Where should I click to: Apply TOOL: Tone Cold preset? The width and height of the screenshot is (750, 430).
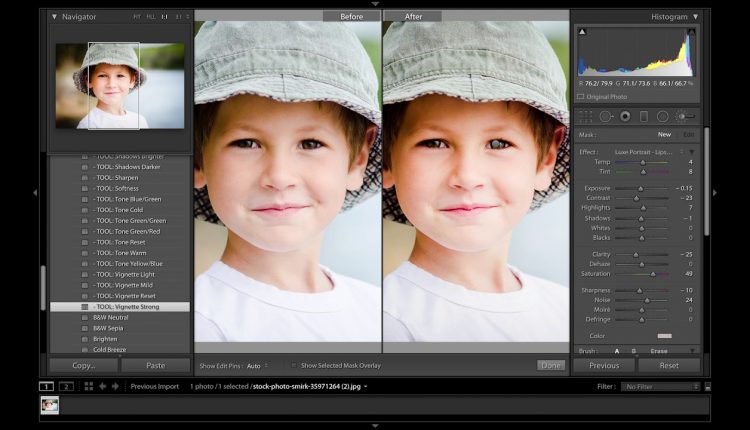tap(120, 210)
